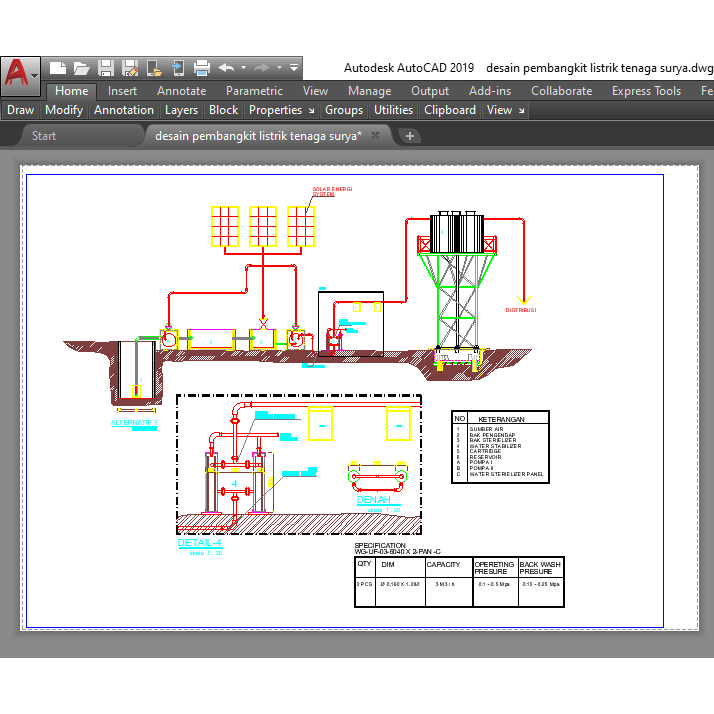
Task: Click Save to Web & Mobile icon
Action: click(178, 68)
